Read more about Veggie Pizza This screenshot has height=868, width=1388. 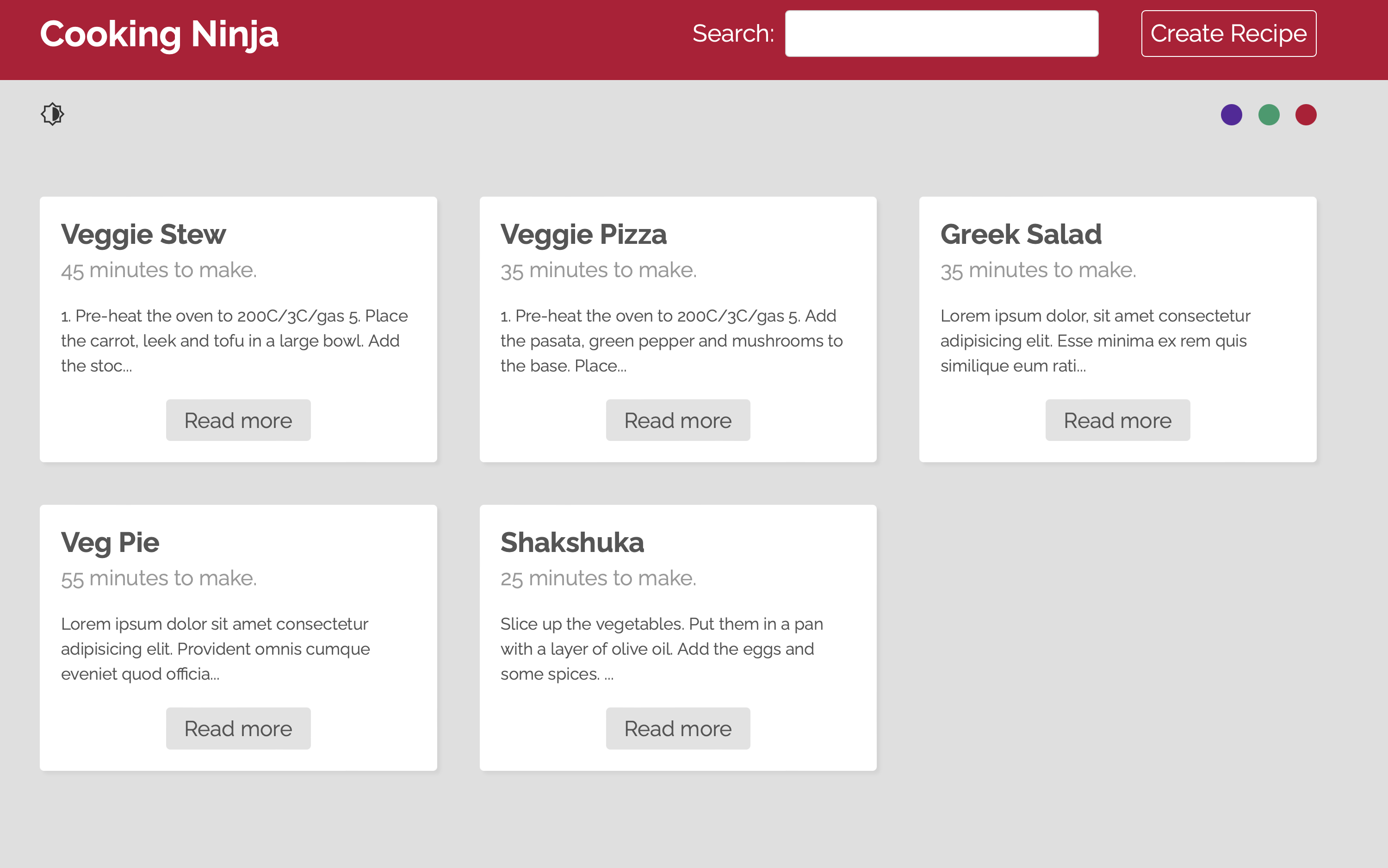point(678,420)
